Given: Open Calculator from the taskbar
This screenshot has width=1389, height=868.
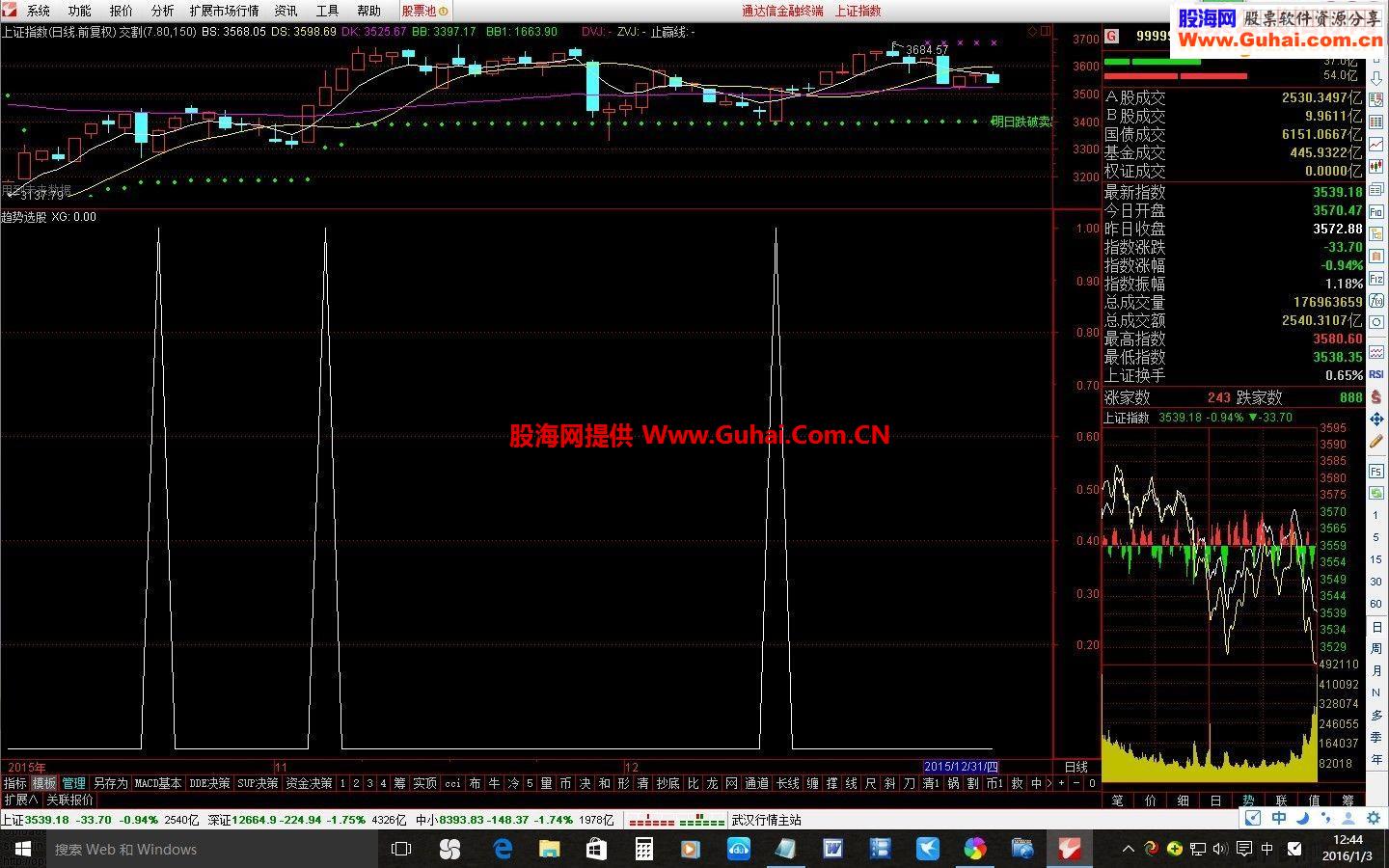Looking at the screenshot, I should (643, 849).
